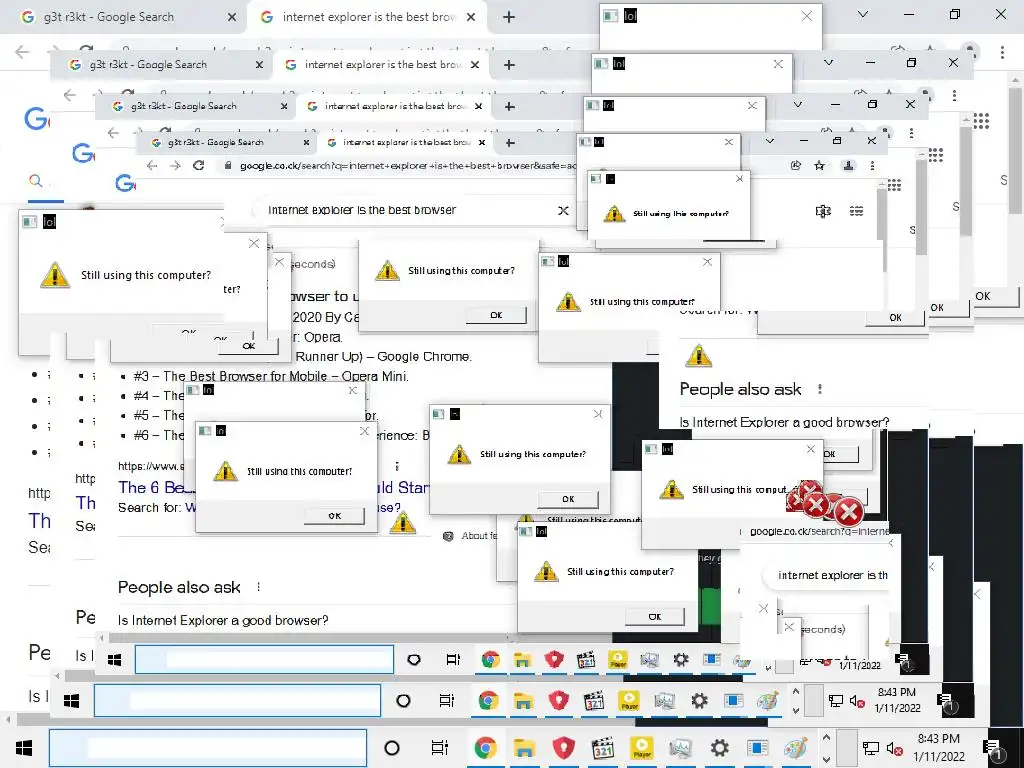Screen dimensions: 1024x768
Task: Click muted volume icon in lowest taskbar tray
Action: [895, 748]
